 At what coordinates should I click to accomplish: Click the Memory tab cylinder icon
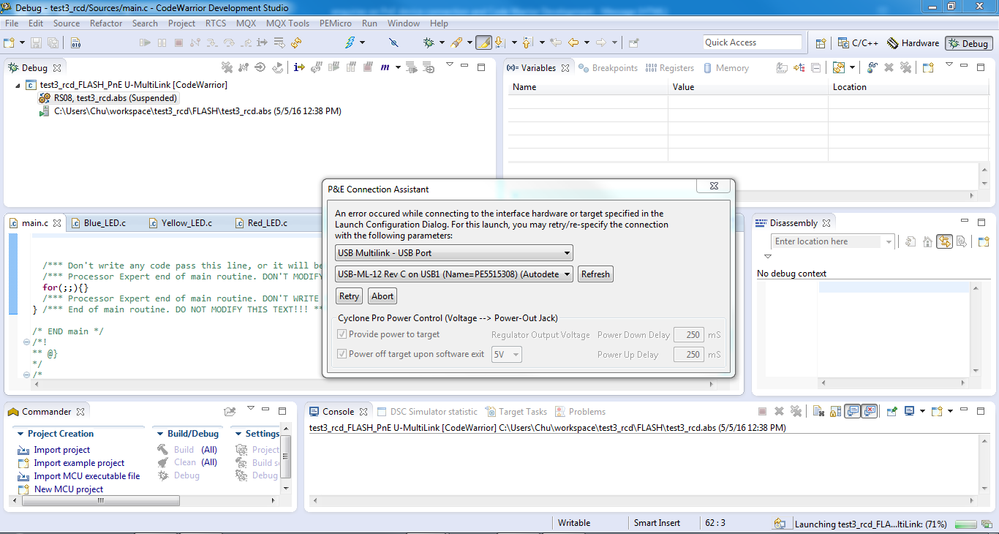707,68
